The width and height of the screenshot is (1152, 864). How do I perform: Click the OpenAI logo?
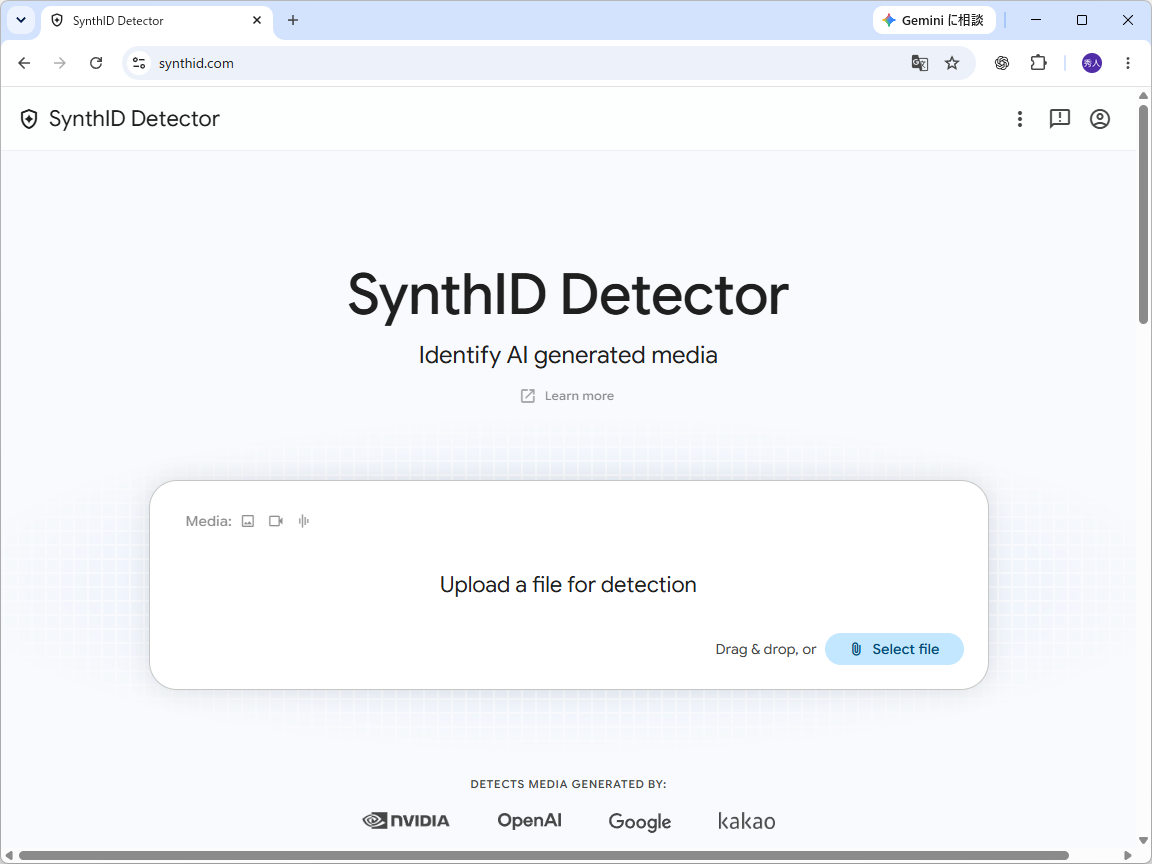point(530,821)
